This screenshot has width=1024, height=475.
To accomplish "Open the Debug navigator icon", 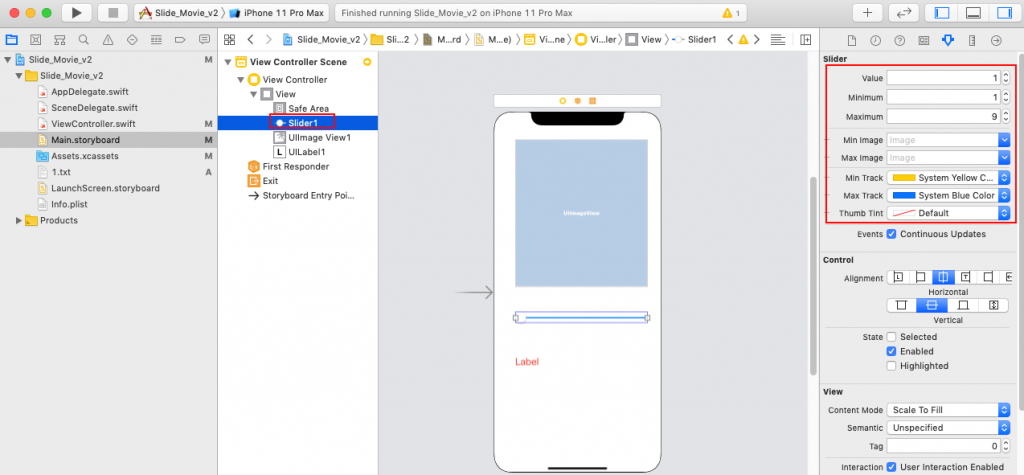I will coord(156,39).
